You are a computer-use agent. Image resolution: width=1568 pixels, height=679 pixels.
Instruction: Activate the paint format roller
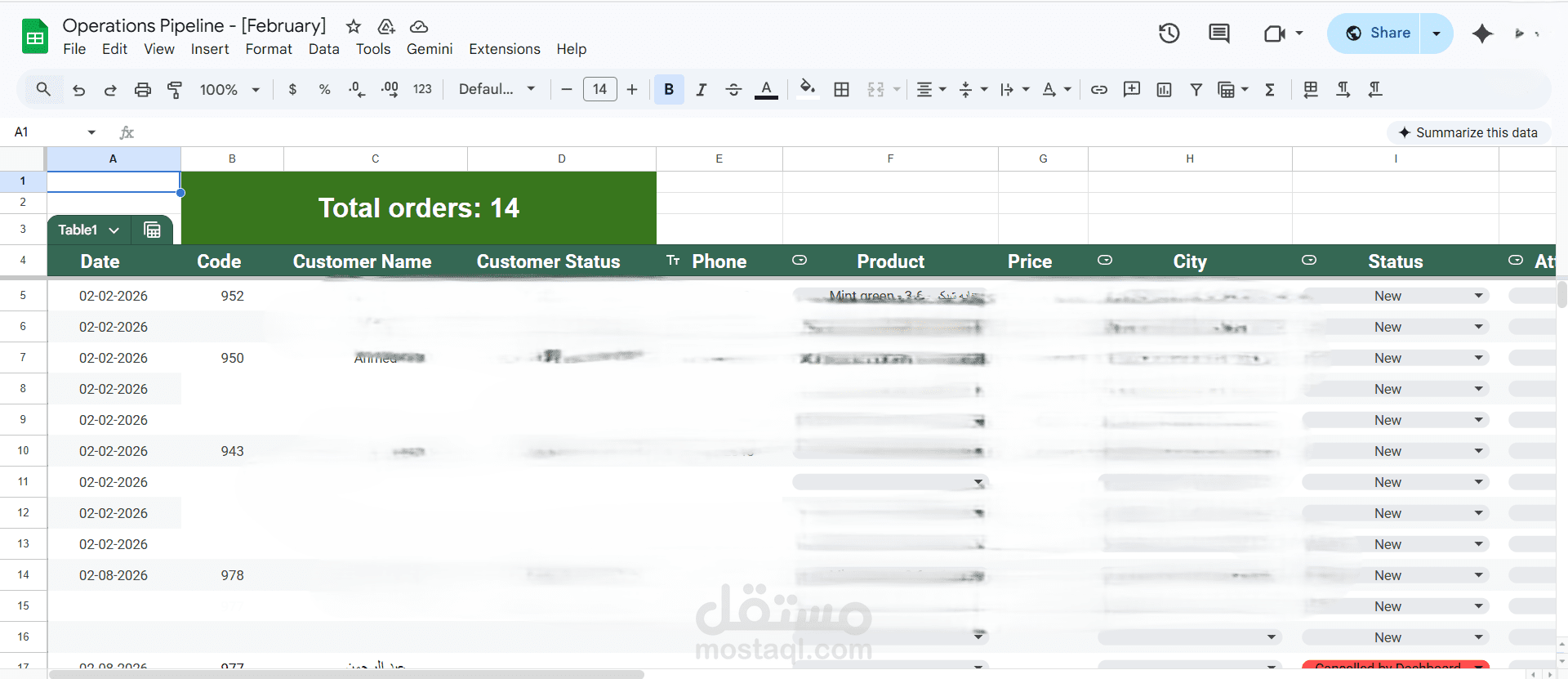pyautogui.click(x=175, y=90)
